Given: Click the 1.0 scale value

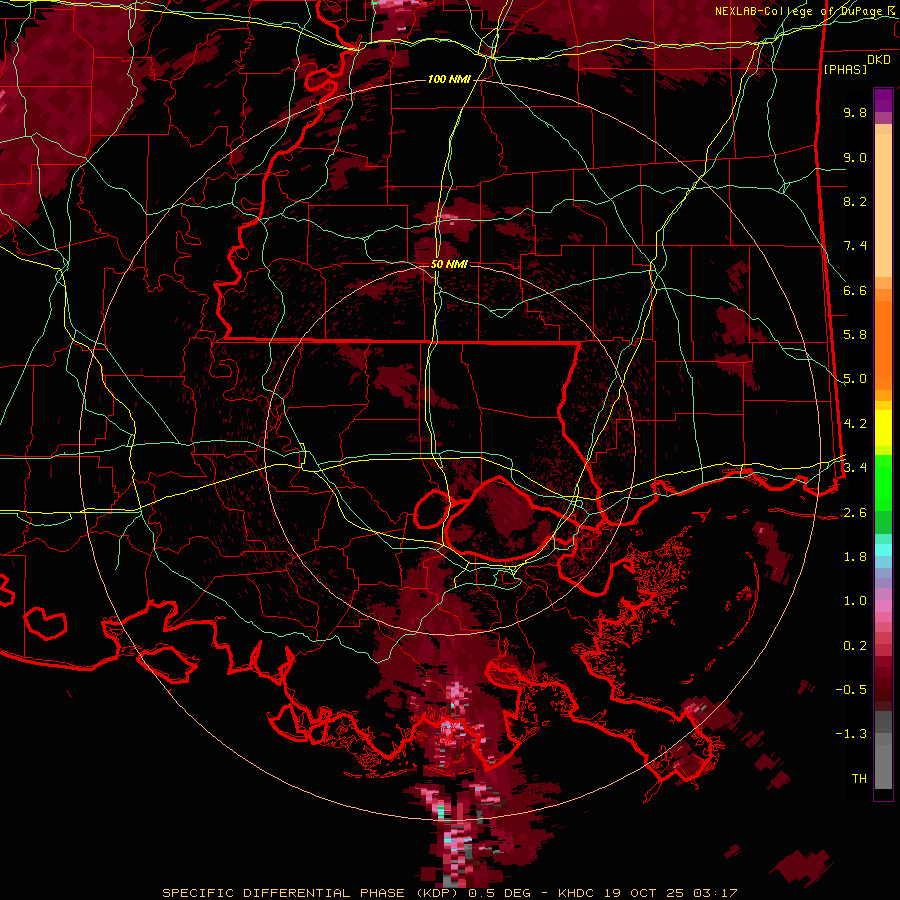Looking at the screenshot, I should pyautogui.click(x=855, y=601).
